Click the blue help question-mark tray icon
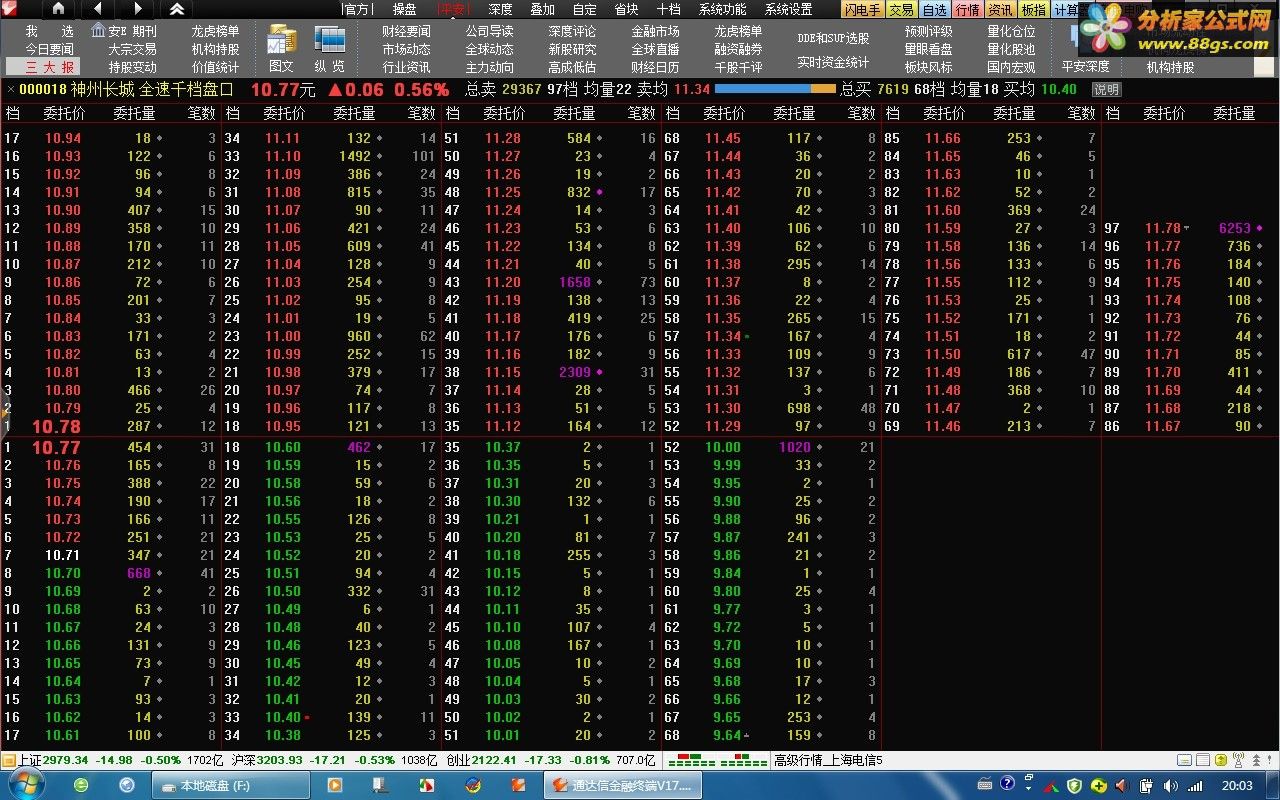 tap(1007, 783)
